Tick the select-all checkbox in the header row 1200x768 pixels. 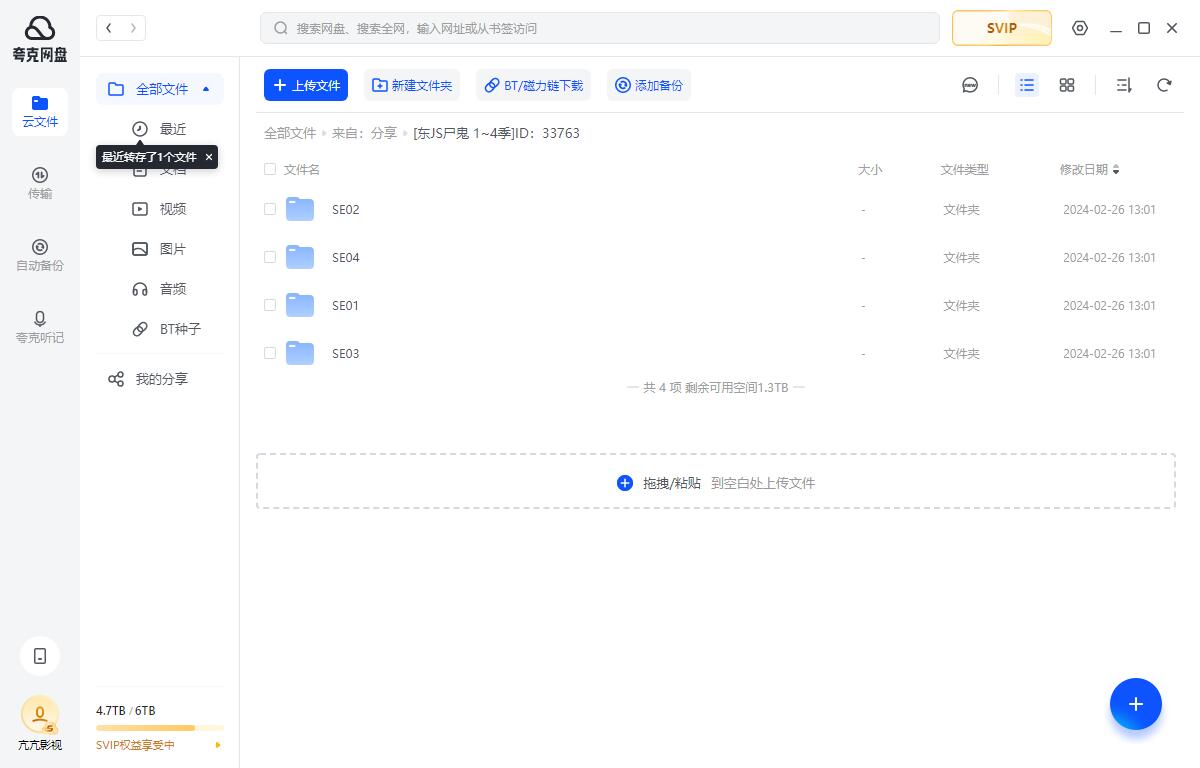pyautogui.click(x=270, y=169)
